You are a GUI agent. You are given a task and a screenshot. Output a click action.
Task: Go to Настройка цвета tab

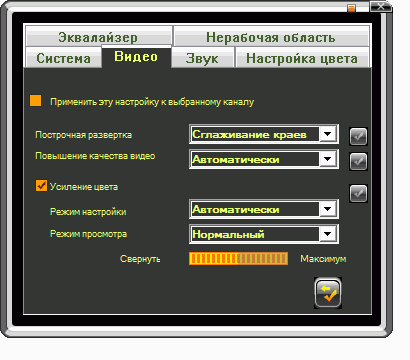pos(302,58)
